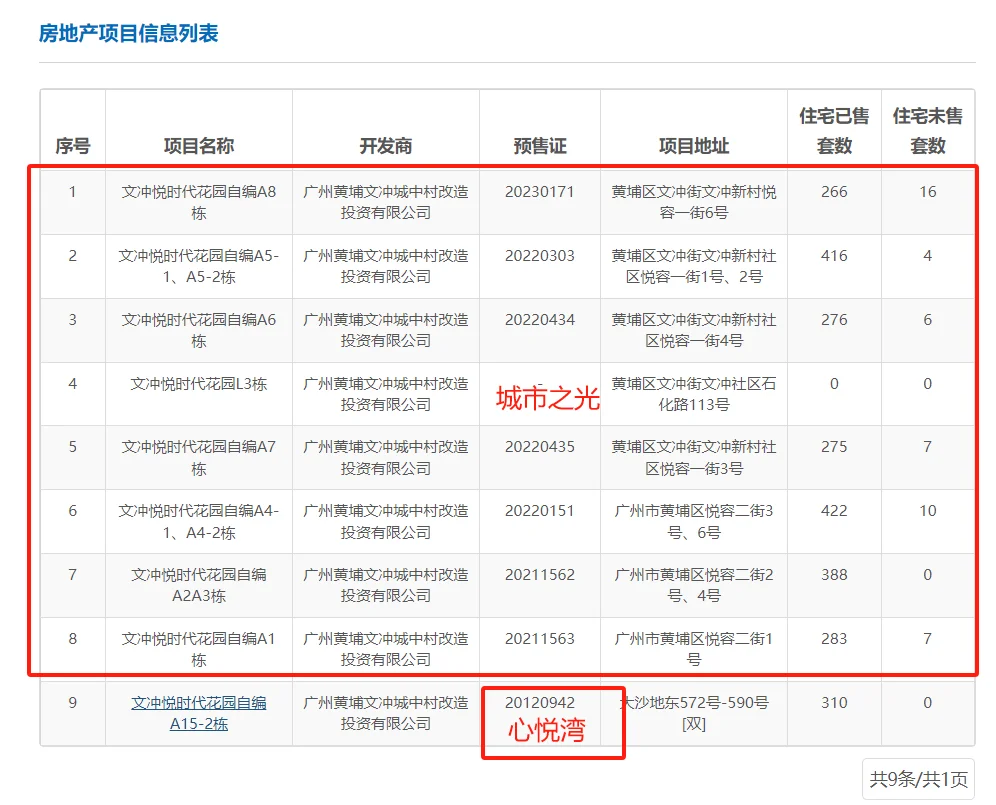
Task: Click presale permit number 20220303
Action: [540, 256]
